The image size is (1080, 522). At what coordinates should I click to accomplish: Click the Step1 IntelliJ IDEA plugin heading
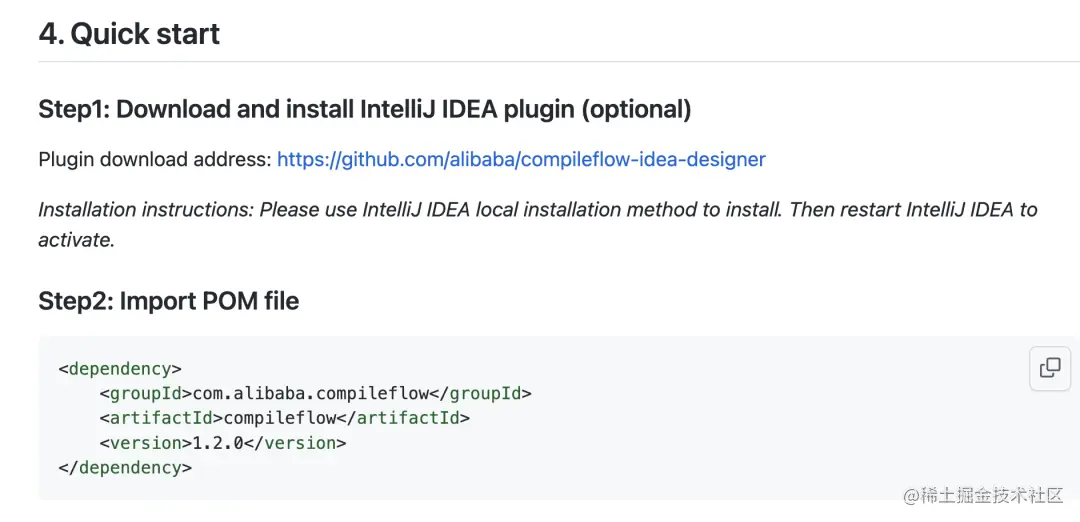[364, 109]
